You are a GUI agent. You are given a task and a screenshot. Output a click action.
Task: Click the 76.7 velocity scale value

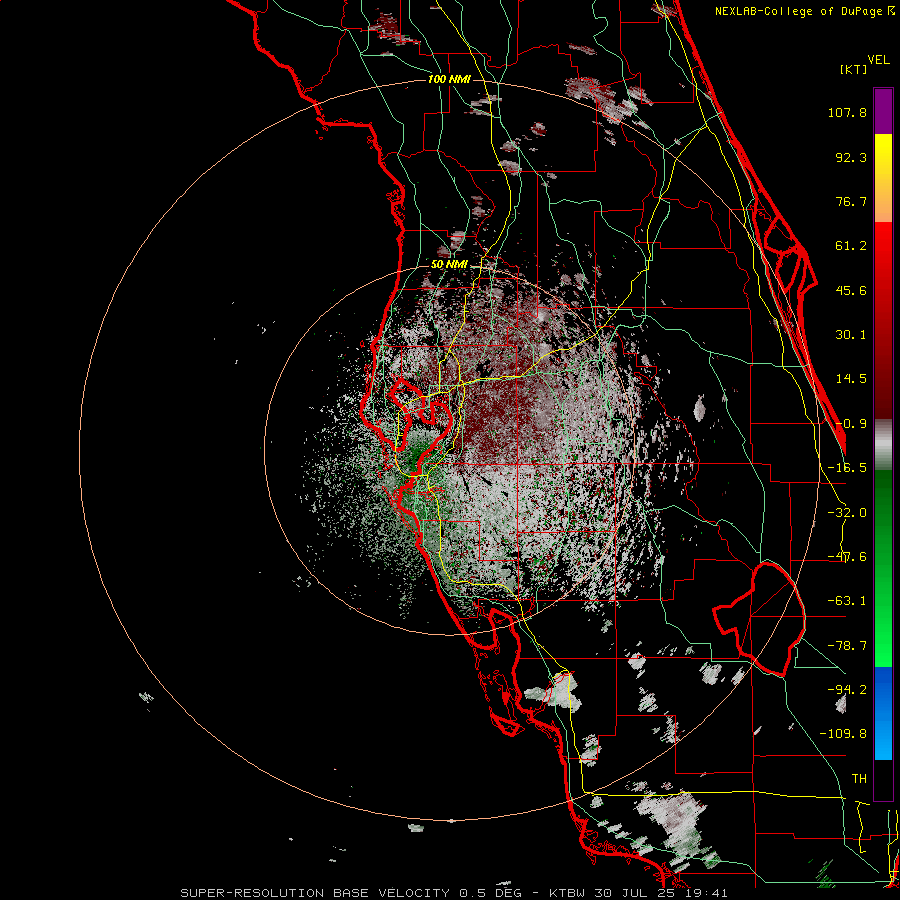click(851, 201)
